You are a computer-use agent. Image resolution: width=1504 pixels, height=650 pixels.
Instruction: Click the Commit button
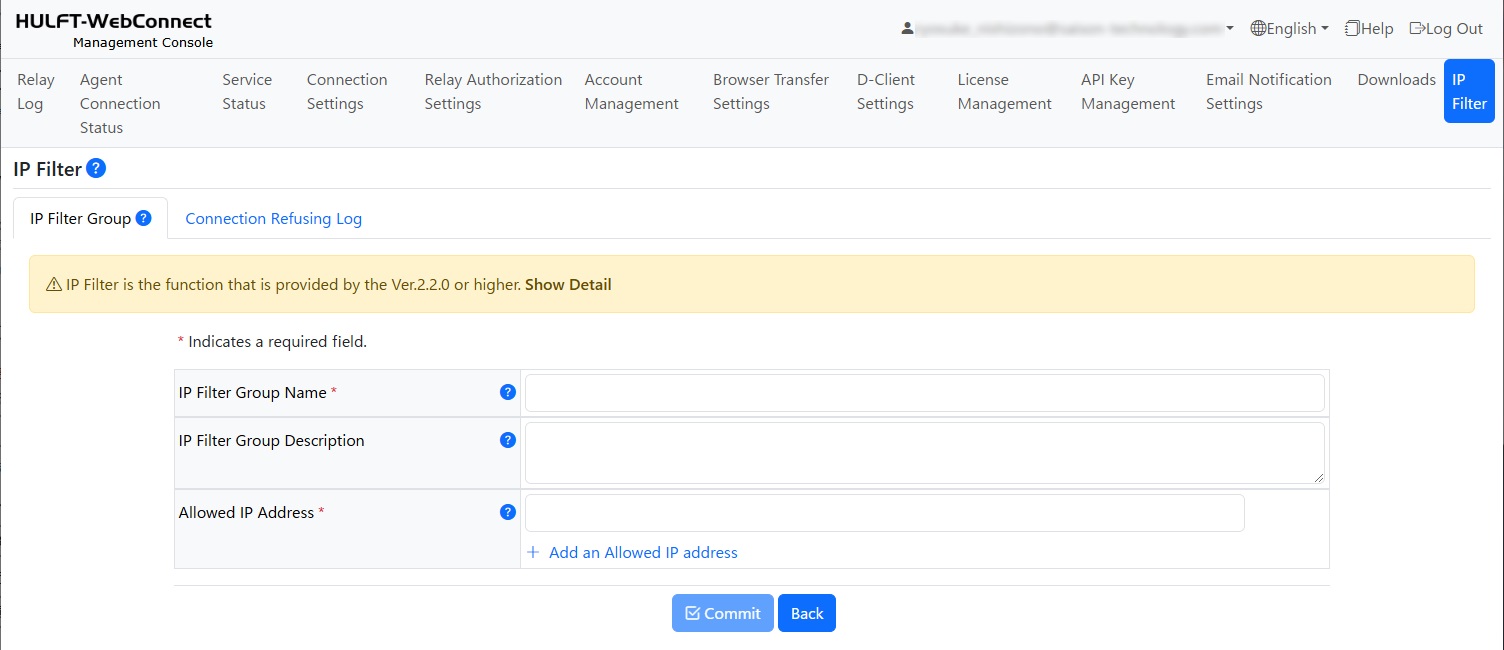(723, 613)
